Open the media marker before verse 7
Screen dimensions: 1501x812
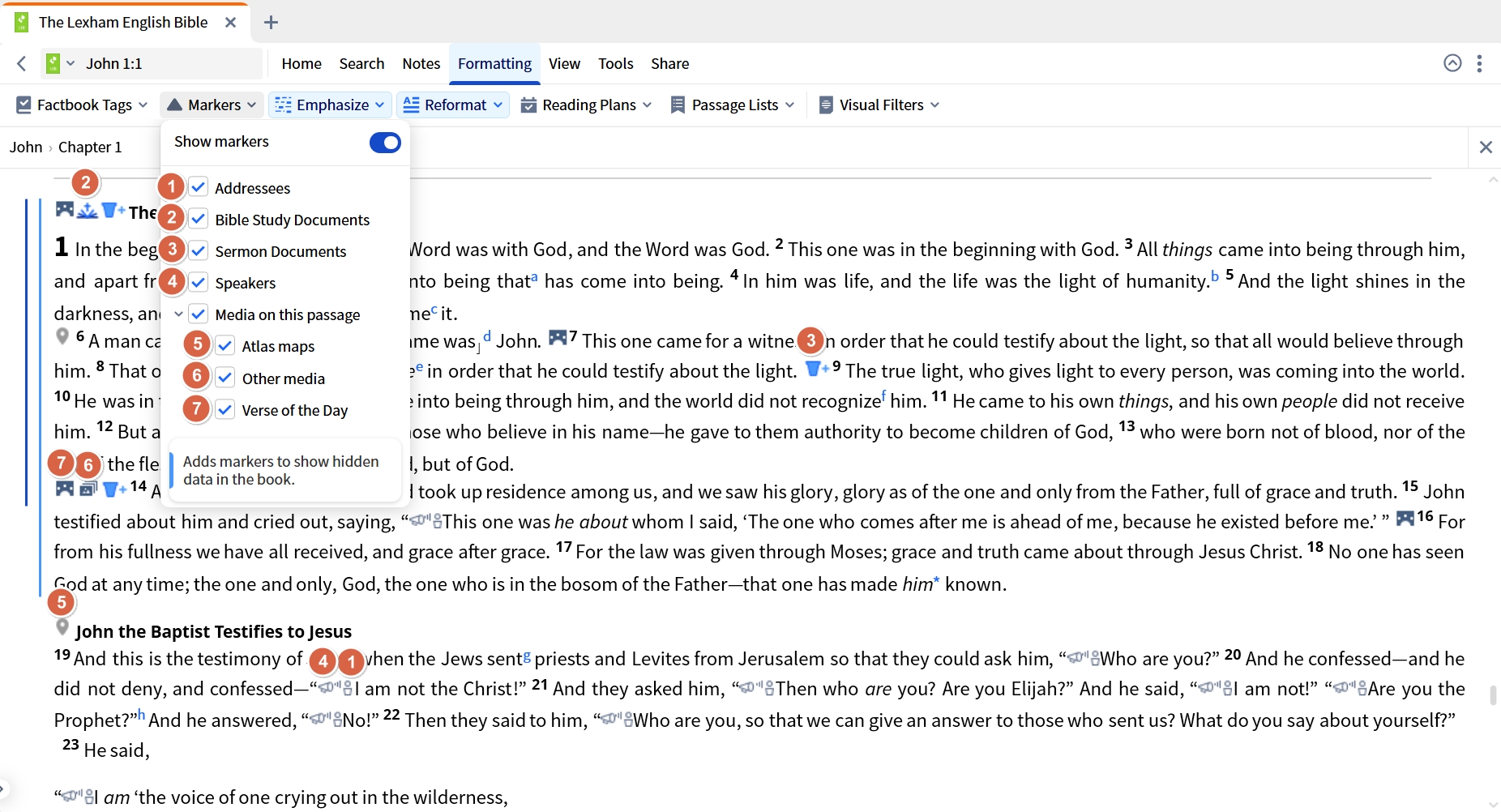(558, 336)
